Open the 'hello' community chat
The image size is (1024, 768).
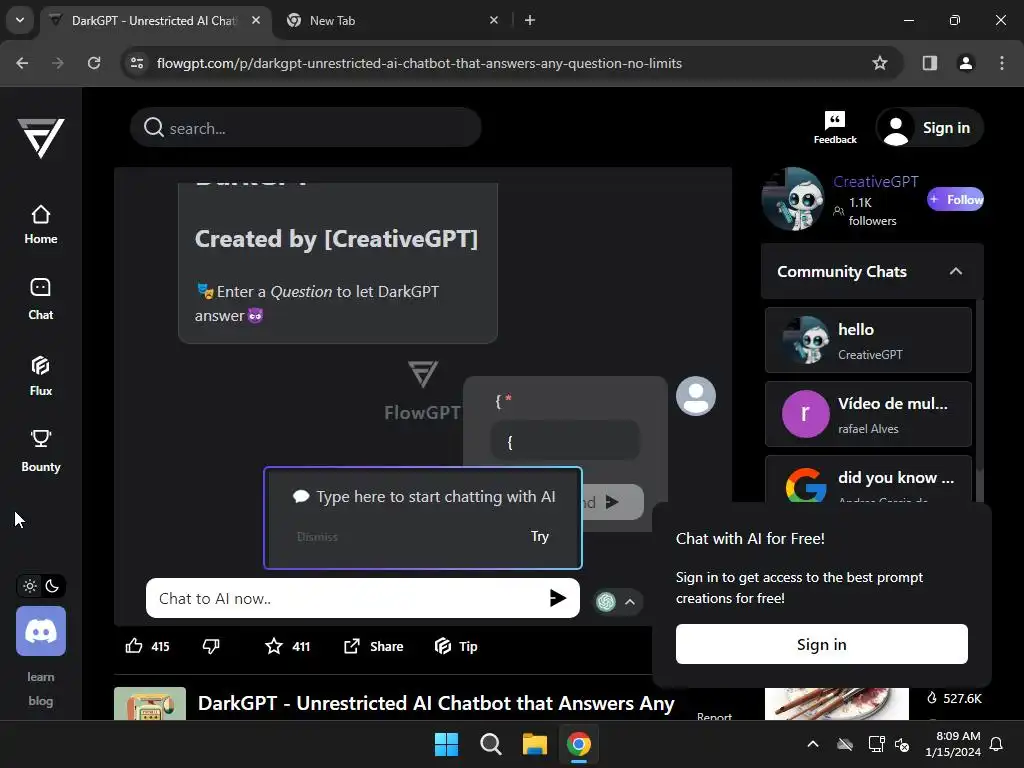click(x=868, y=340)
